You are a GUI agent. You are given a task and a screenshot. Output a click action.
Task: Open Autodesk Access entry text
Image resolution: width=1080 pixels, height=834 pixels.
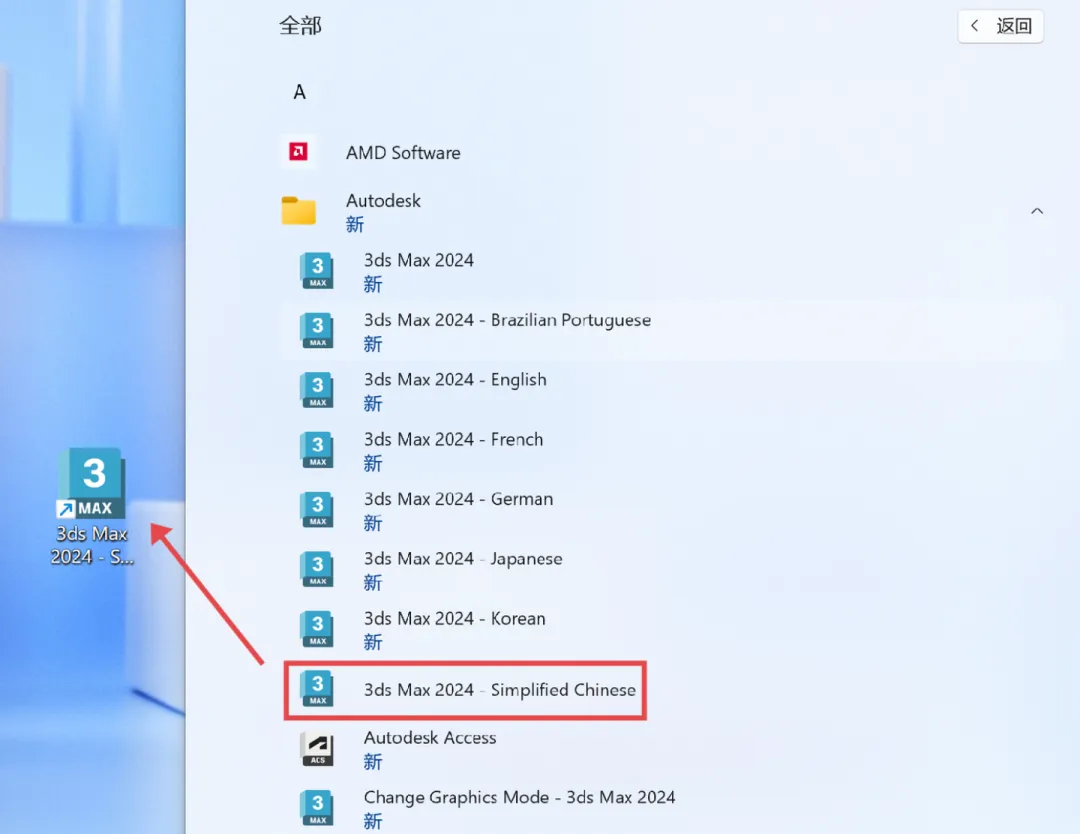coord(430,738)
